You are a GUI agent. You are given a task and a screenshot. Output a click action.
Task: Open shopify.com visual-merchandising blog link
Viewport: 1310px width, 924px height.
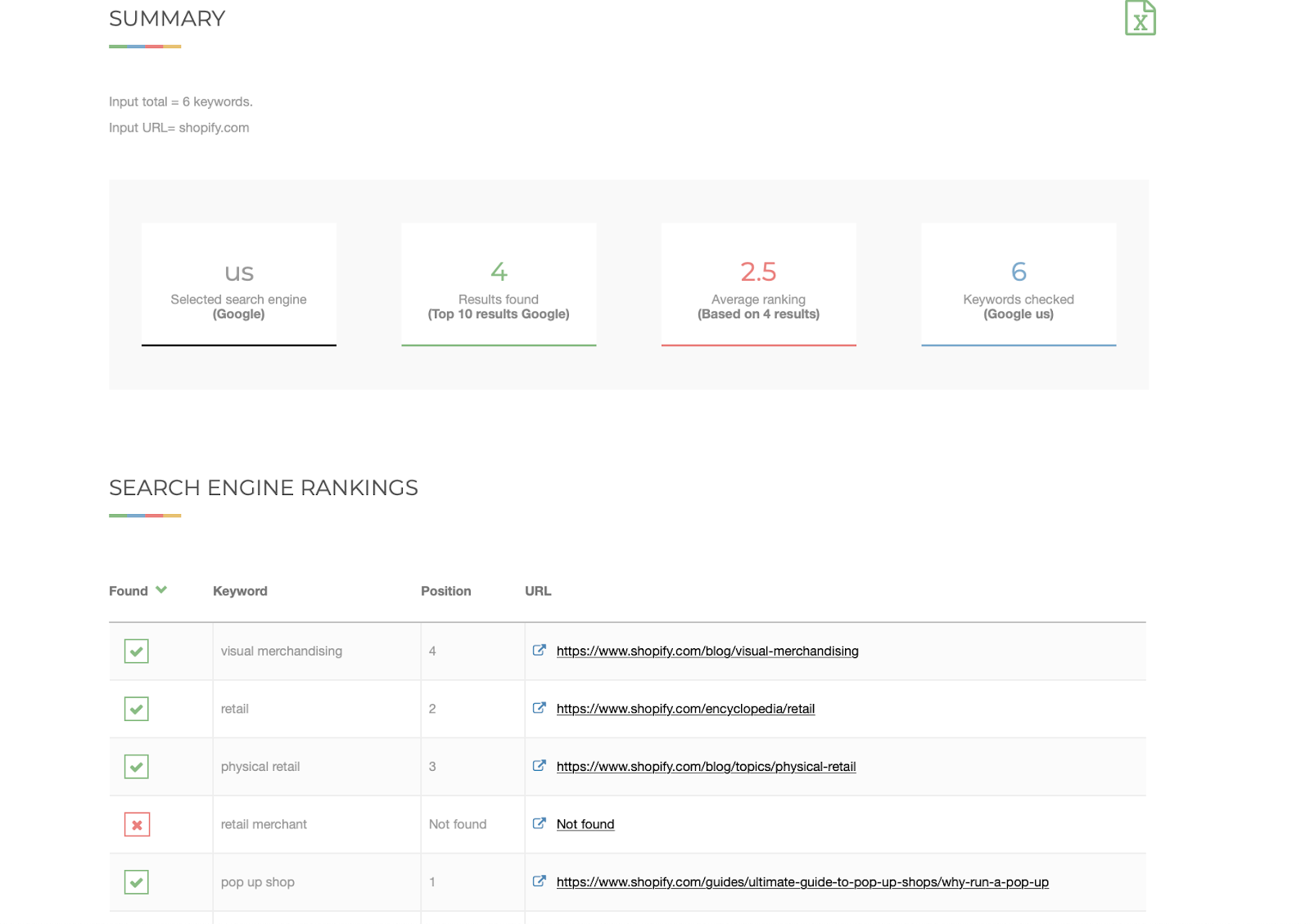(x=707, y=651)
